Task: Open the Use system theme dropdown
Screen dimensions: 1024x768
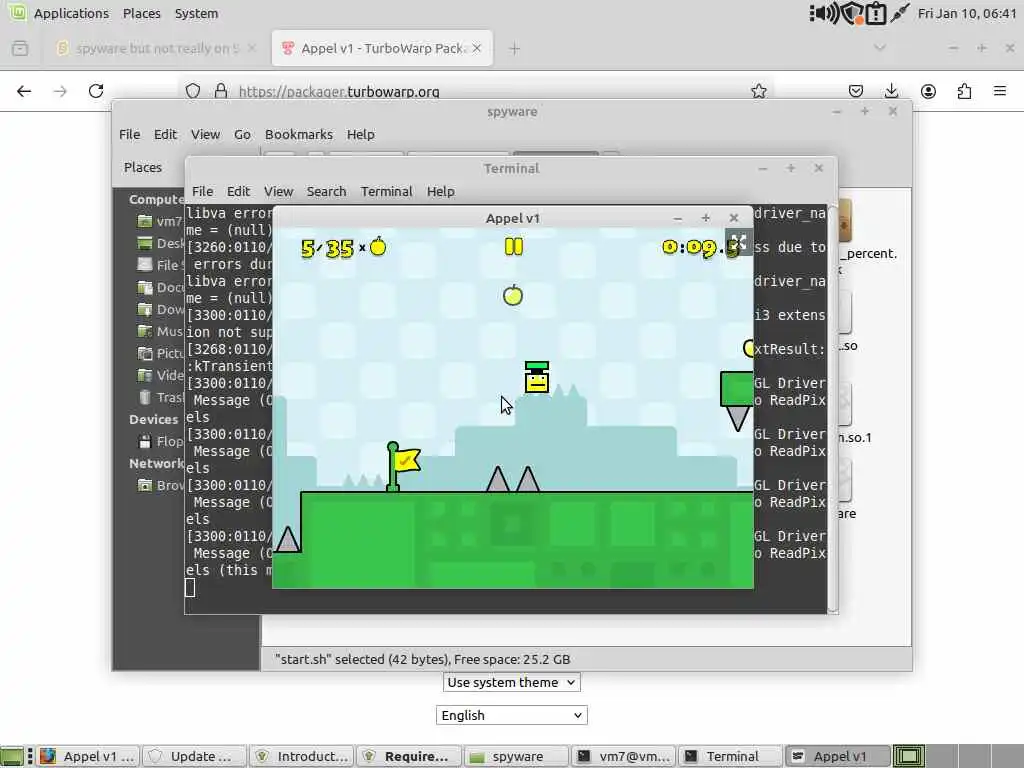Action: (x=511, y=682)
